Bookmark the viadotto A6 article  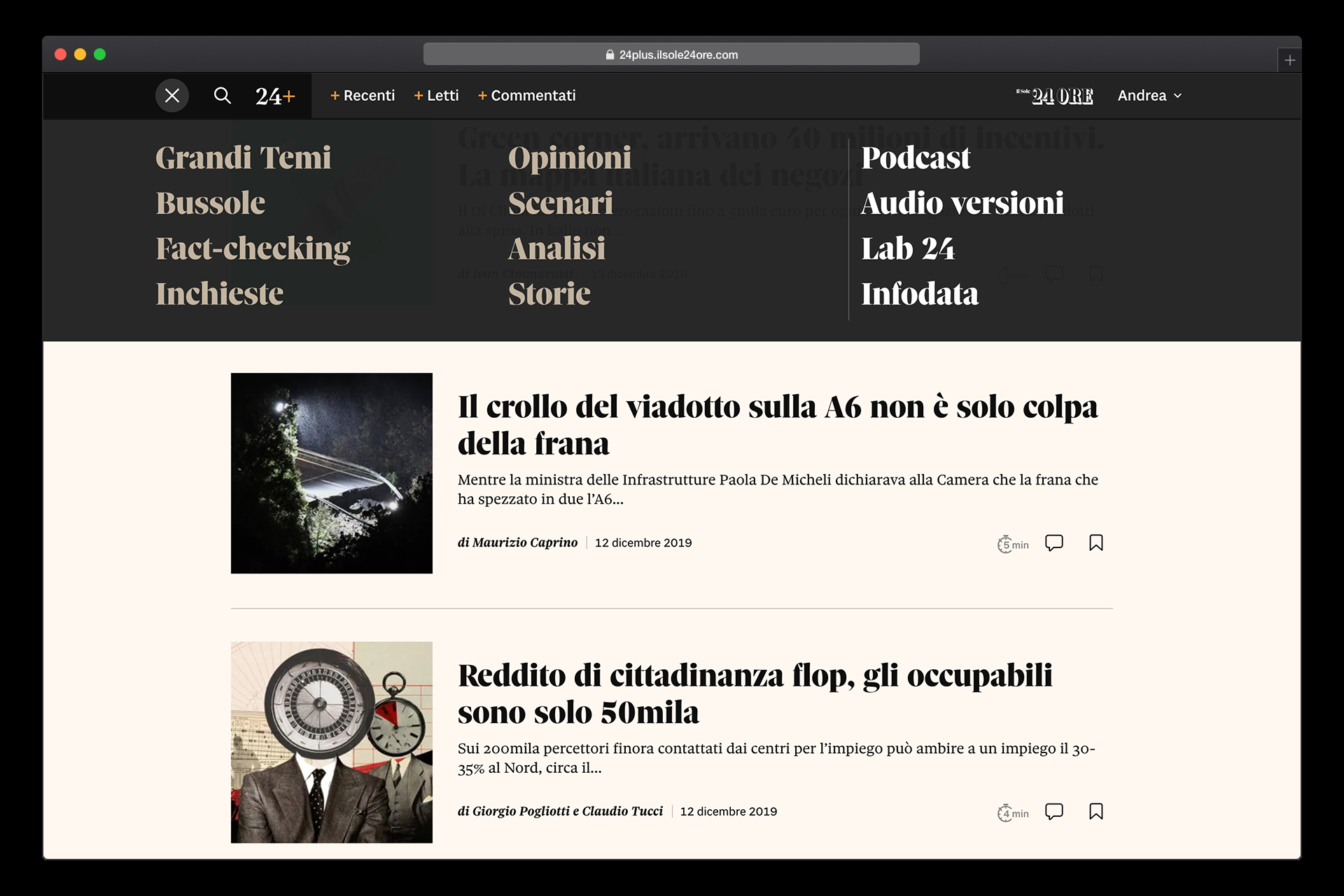[x=1095, y=543]
